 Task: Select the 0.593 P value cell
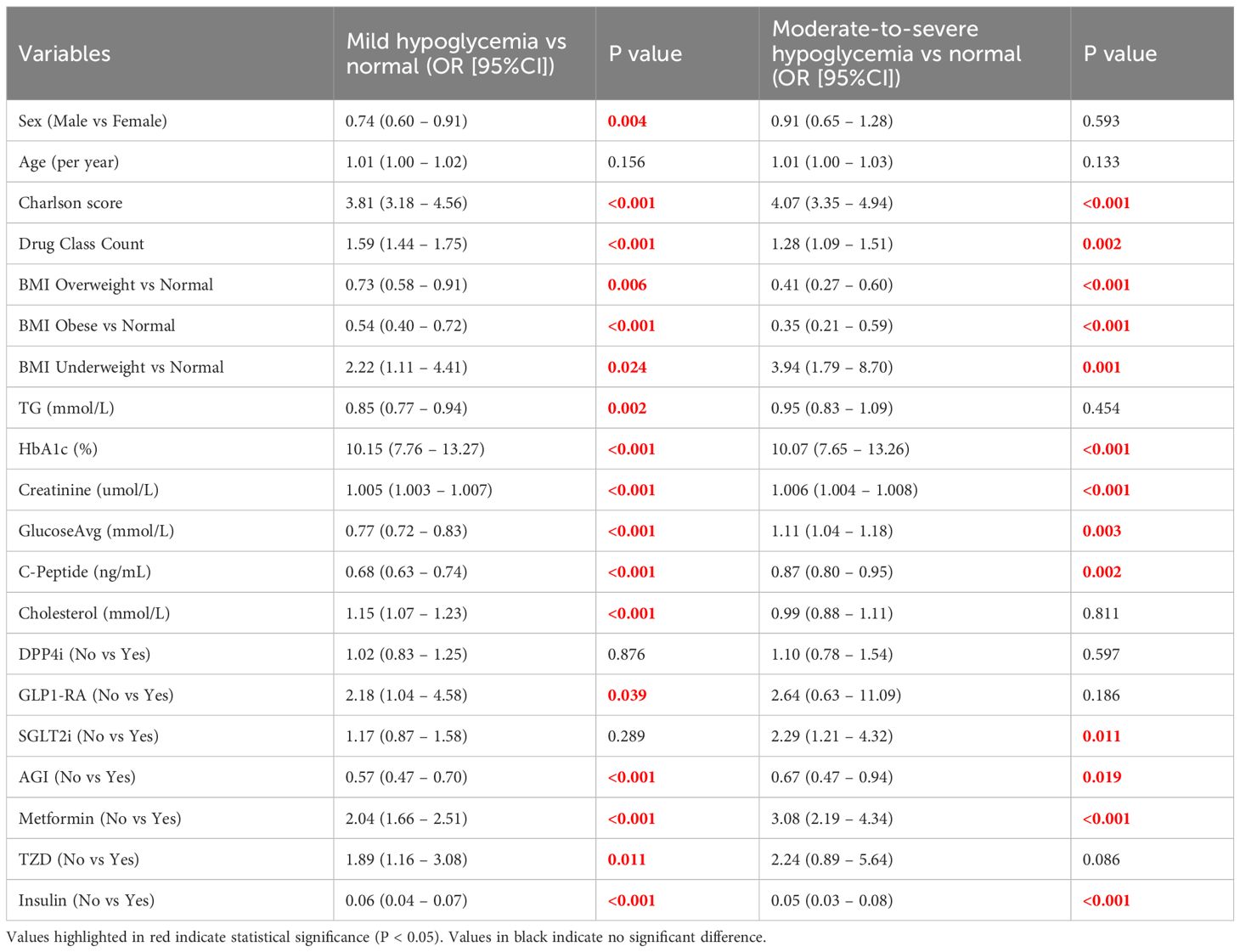pyautogui.click(x=1101, y=121)
